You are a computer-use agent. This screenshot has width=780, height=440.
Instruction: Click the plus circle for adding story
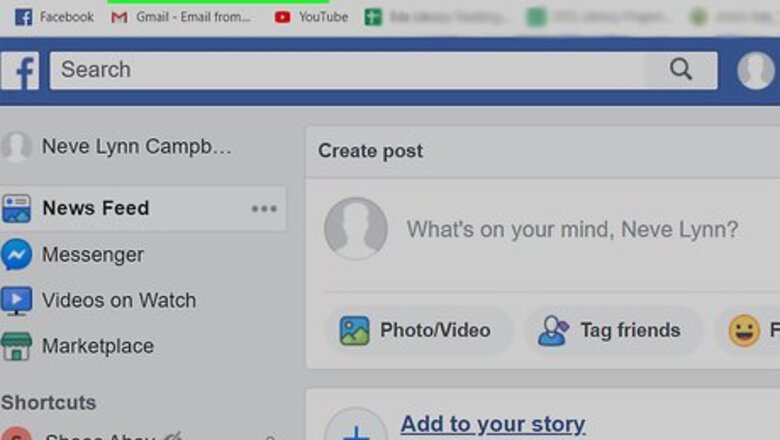[x=356, y=425]
